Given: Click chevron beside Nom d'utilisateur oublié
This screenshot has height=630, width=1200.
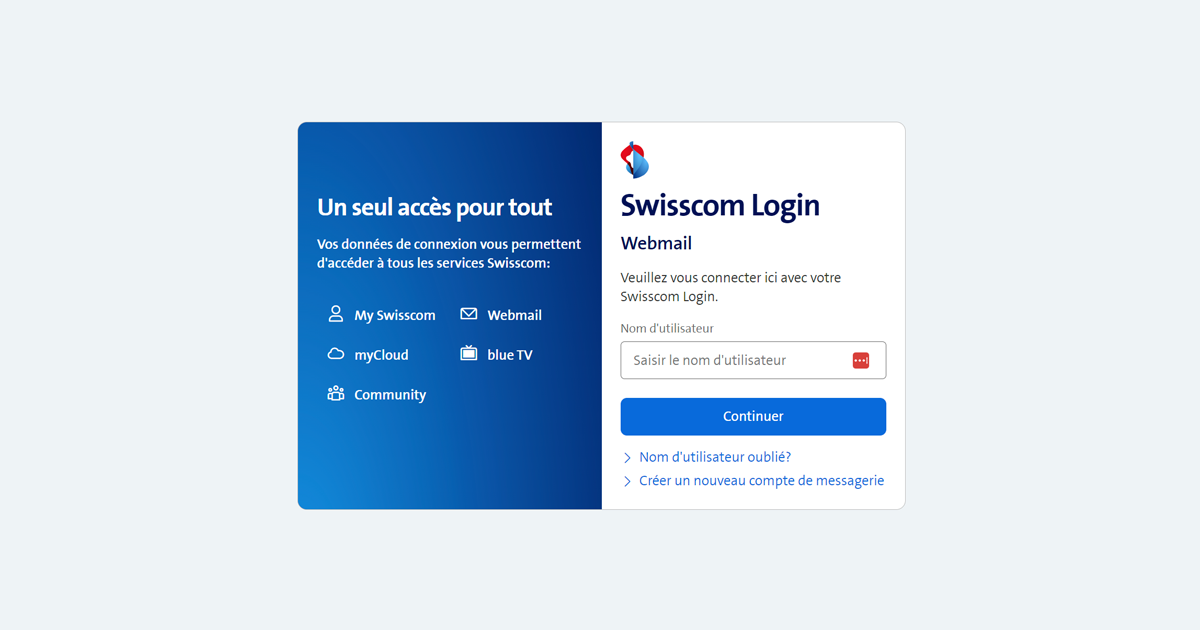Looking at the screenshot, I should click(627, 458).
